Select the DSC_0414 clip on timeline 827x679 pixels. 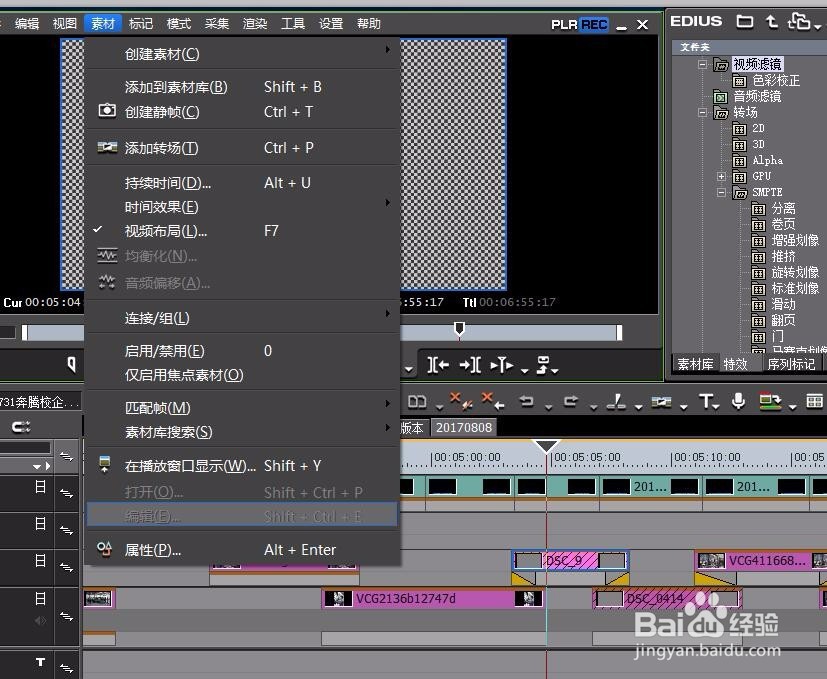click(667, 598)
